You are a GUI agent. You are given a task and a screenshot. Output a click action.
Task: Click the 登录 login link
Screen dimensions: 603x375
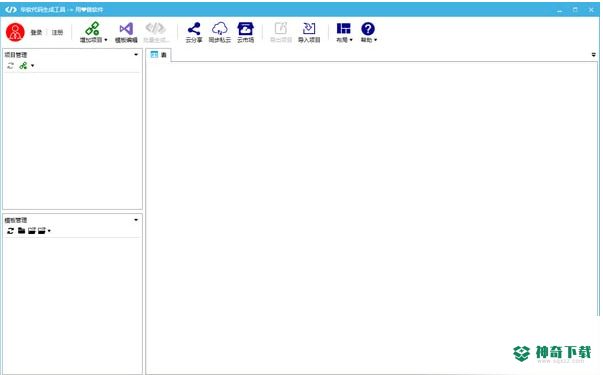click(36, 32)
